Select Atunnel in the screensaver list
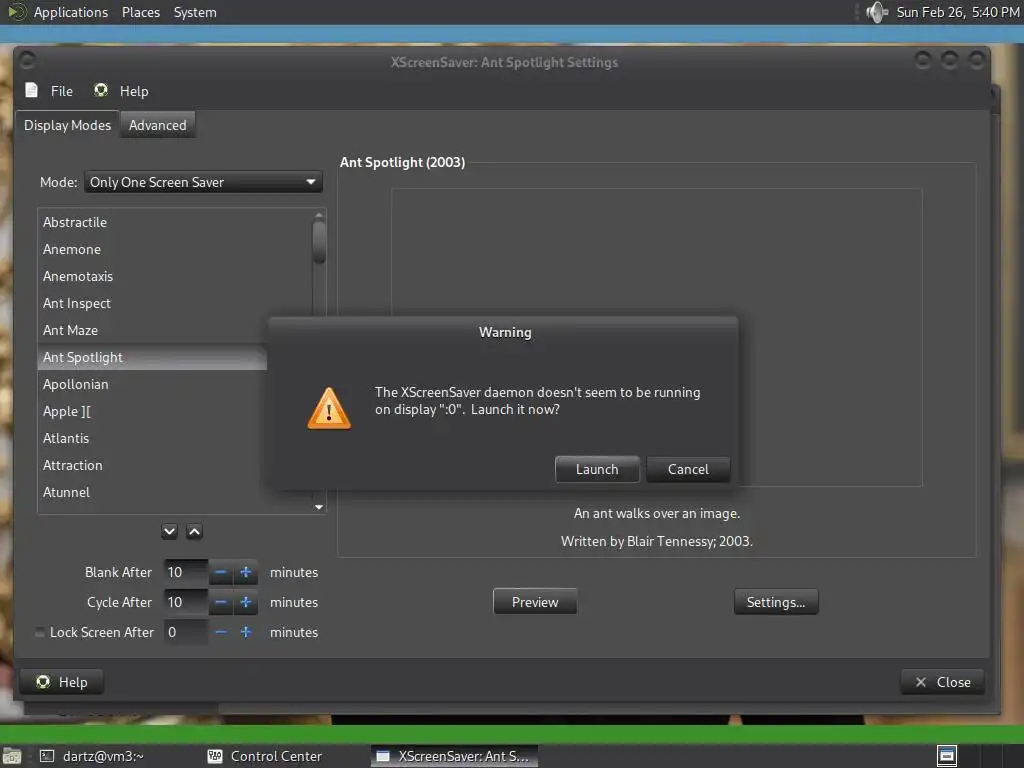 (152, 492)
